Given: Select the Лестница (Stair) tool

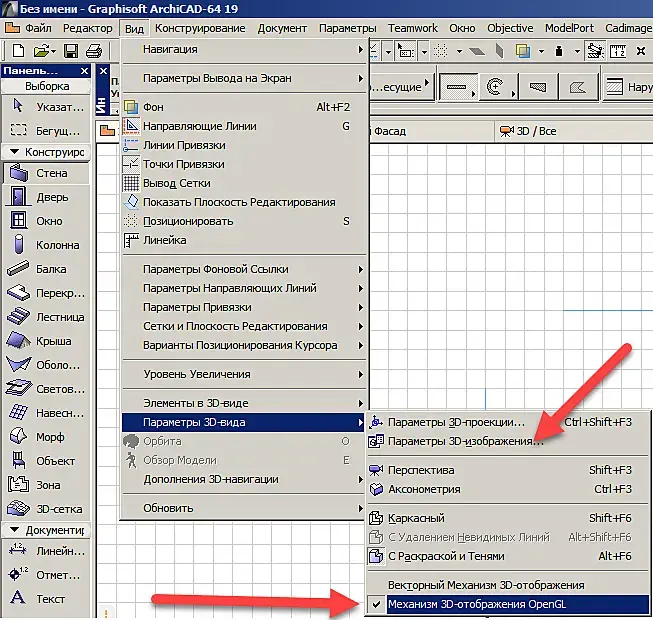Looking at the screenshot, I should point(46,317).
